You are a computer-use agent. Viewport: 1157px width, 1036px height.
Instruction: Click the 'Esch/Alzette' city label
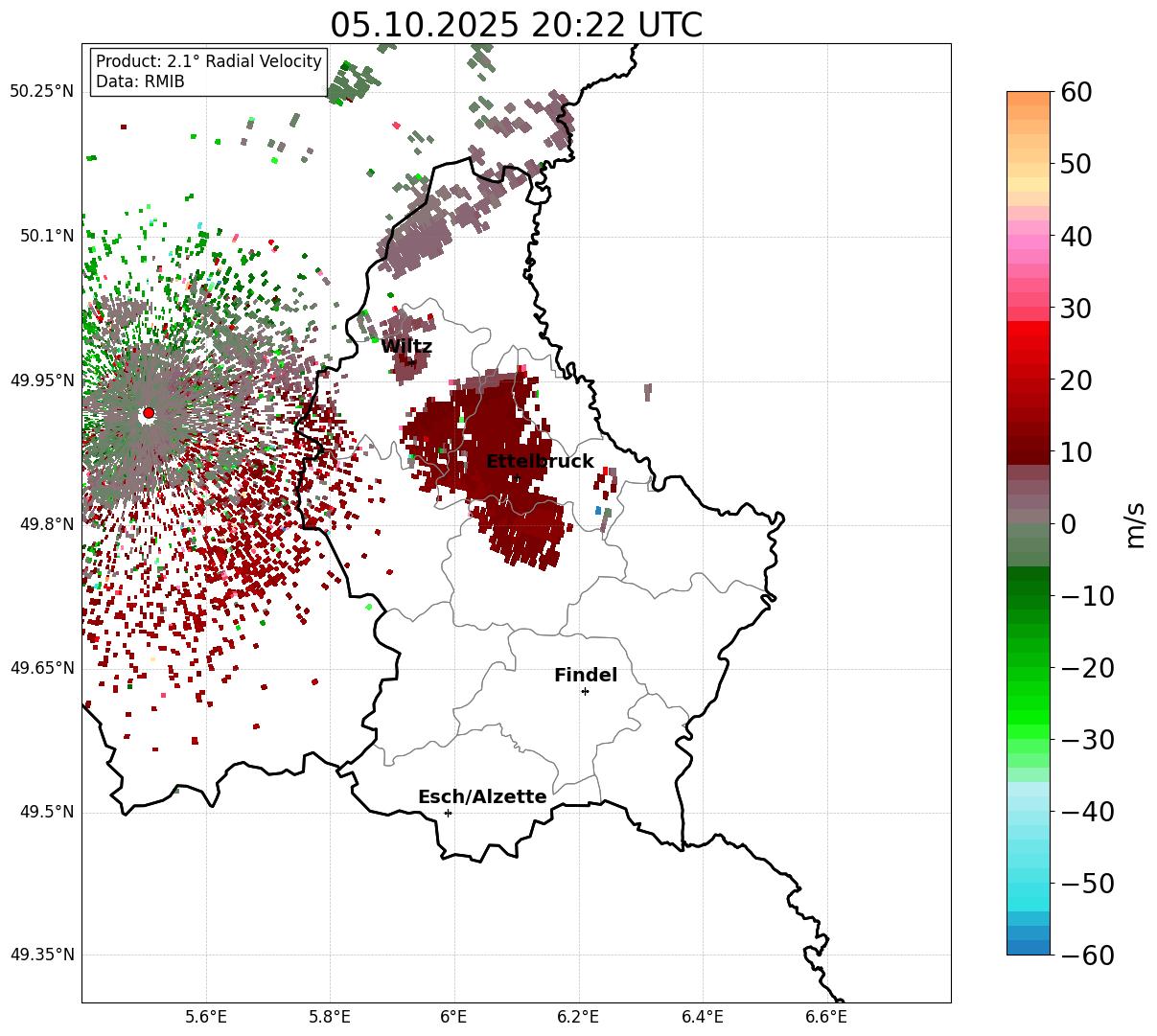point(482,797)
